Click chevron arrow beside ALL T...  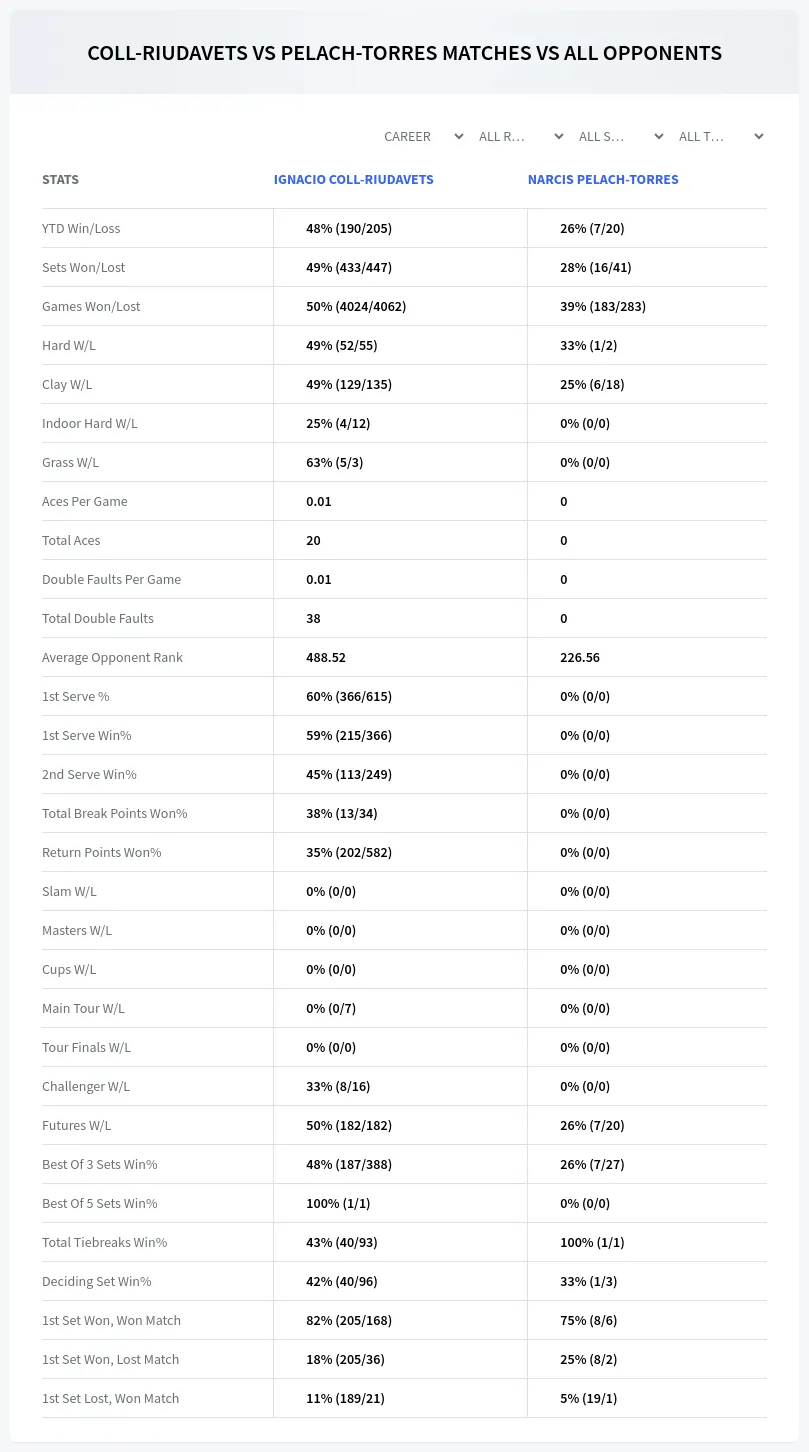tap(759, 136)
